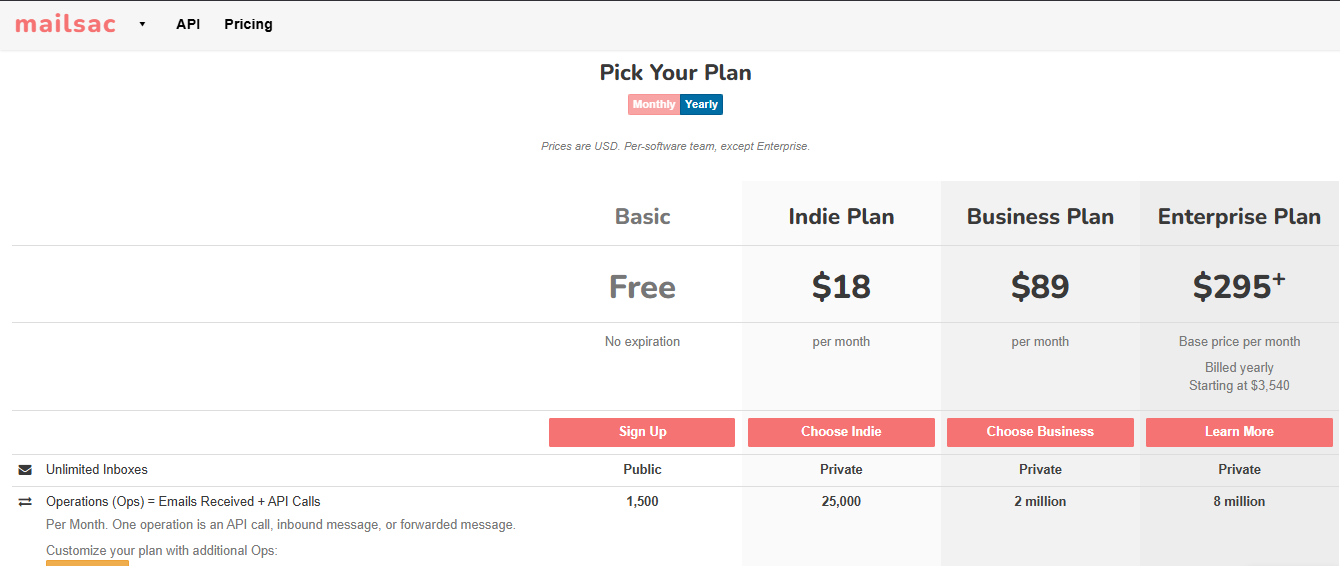Click the Choose Indie button

[841, 432]
